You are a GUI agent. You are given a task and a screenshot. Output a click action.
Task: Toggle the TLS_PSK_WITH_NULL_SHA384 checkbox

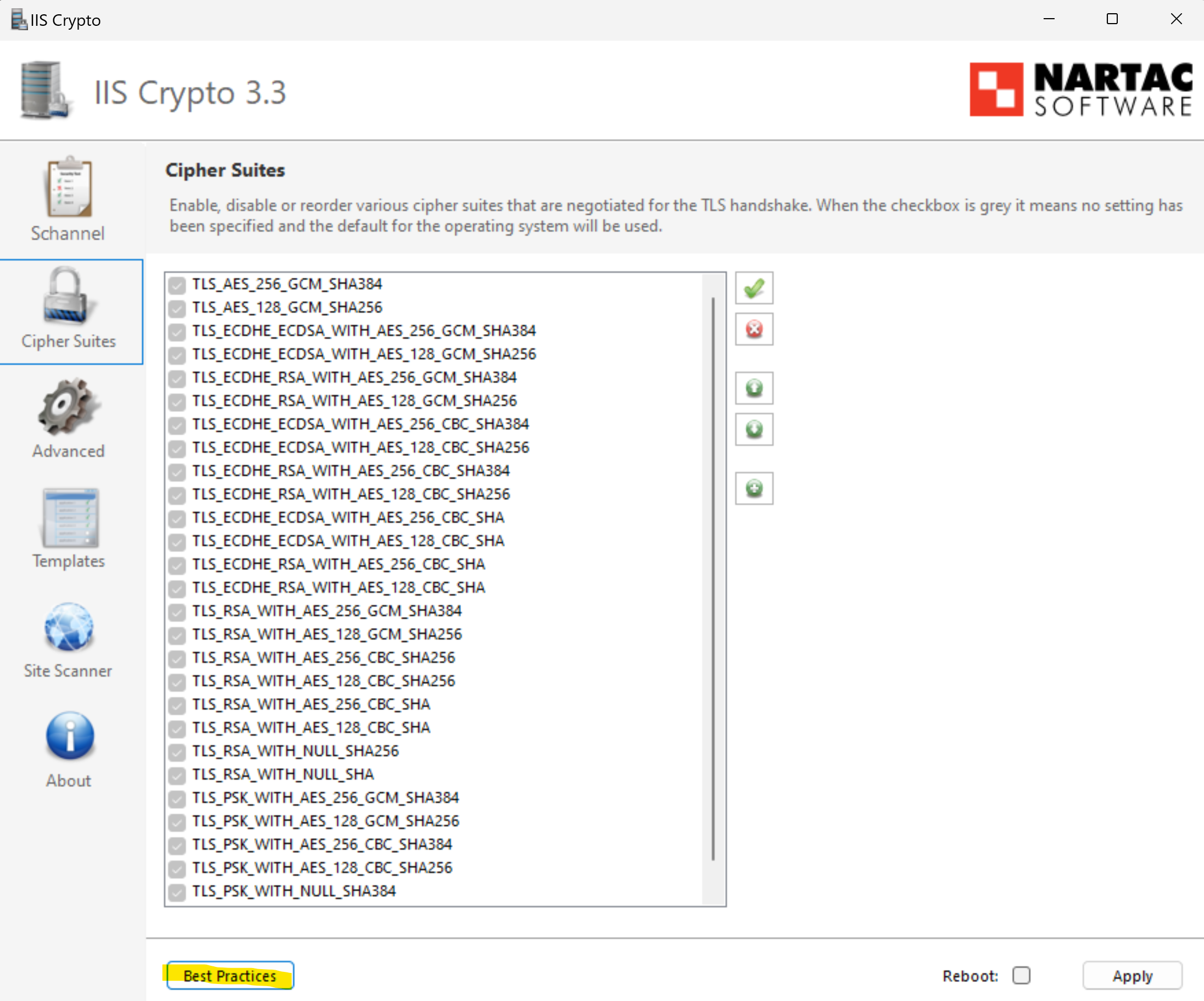(x=177, y=892)
